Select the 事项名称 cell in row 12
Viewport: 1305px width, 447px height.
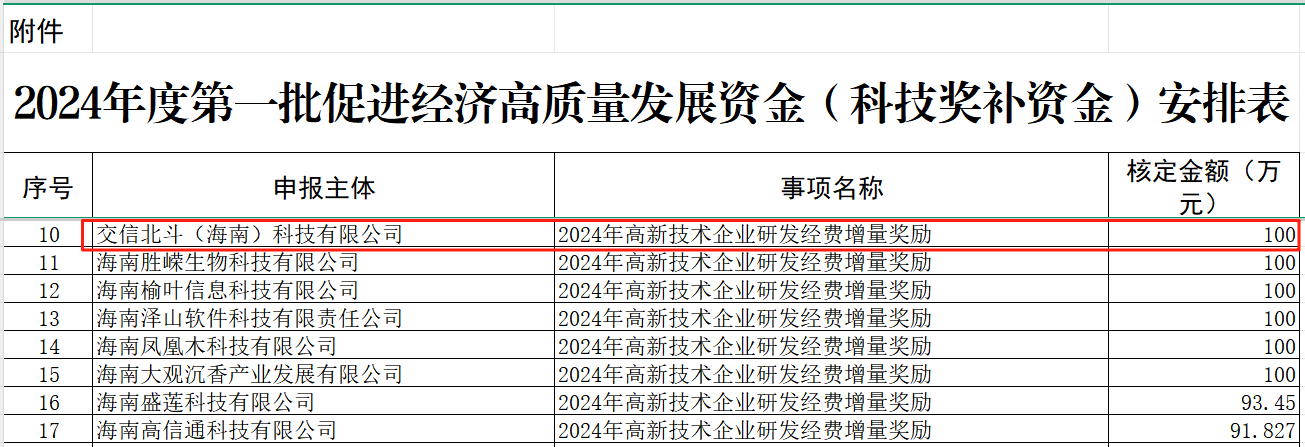tap(831, 291)
